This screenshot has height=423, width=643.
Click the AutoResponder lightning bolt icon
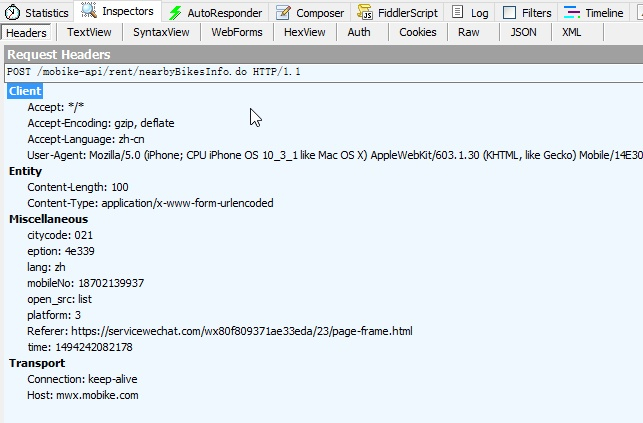tap(177, 13)
